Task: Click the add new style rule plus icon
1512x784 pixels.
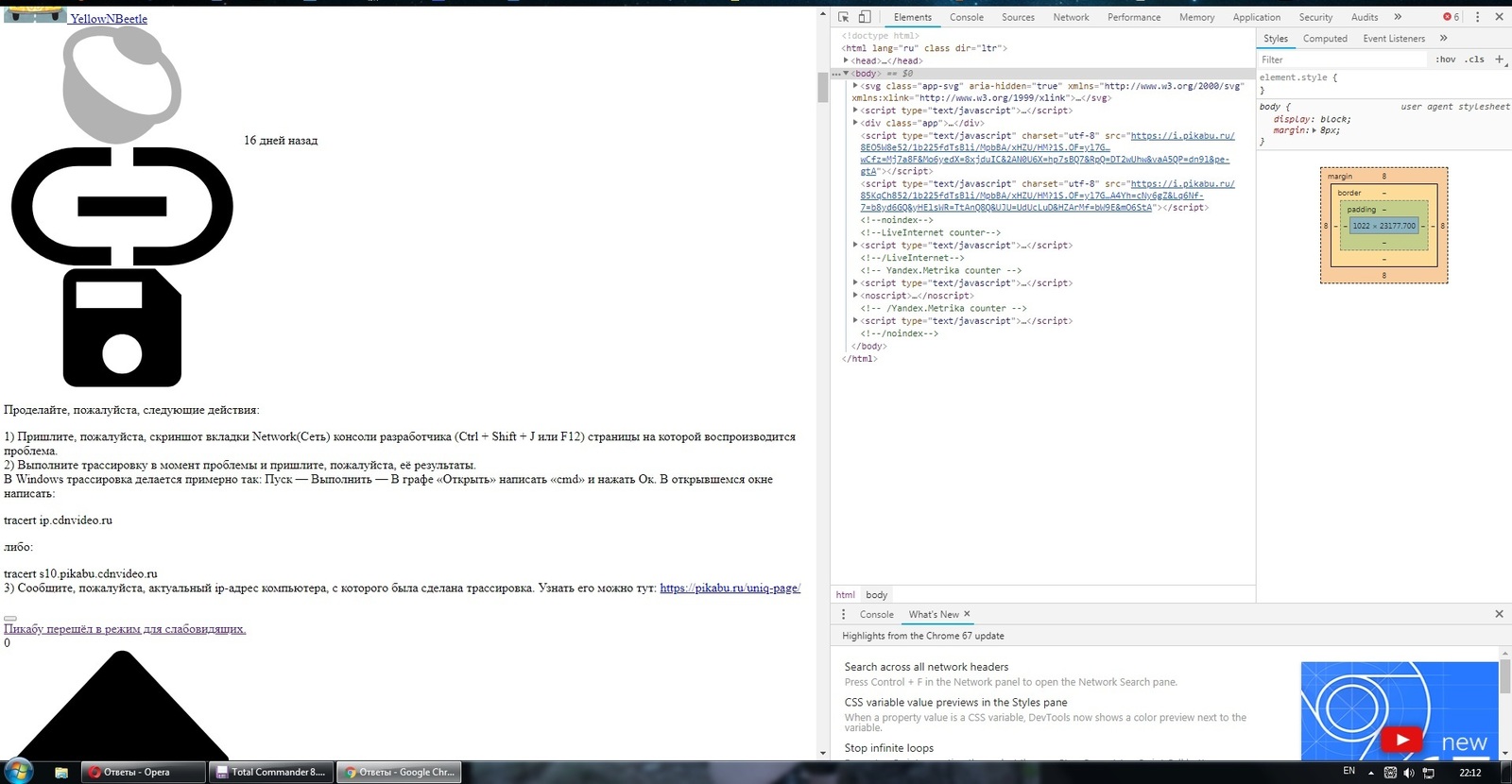Action: (1499, 60)
